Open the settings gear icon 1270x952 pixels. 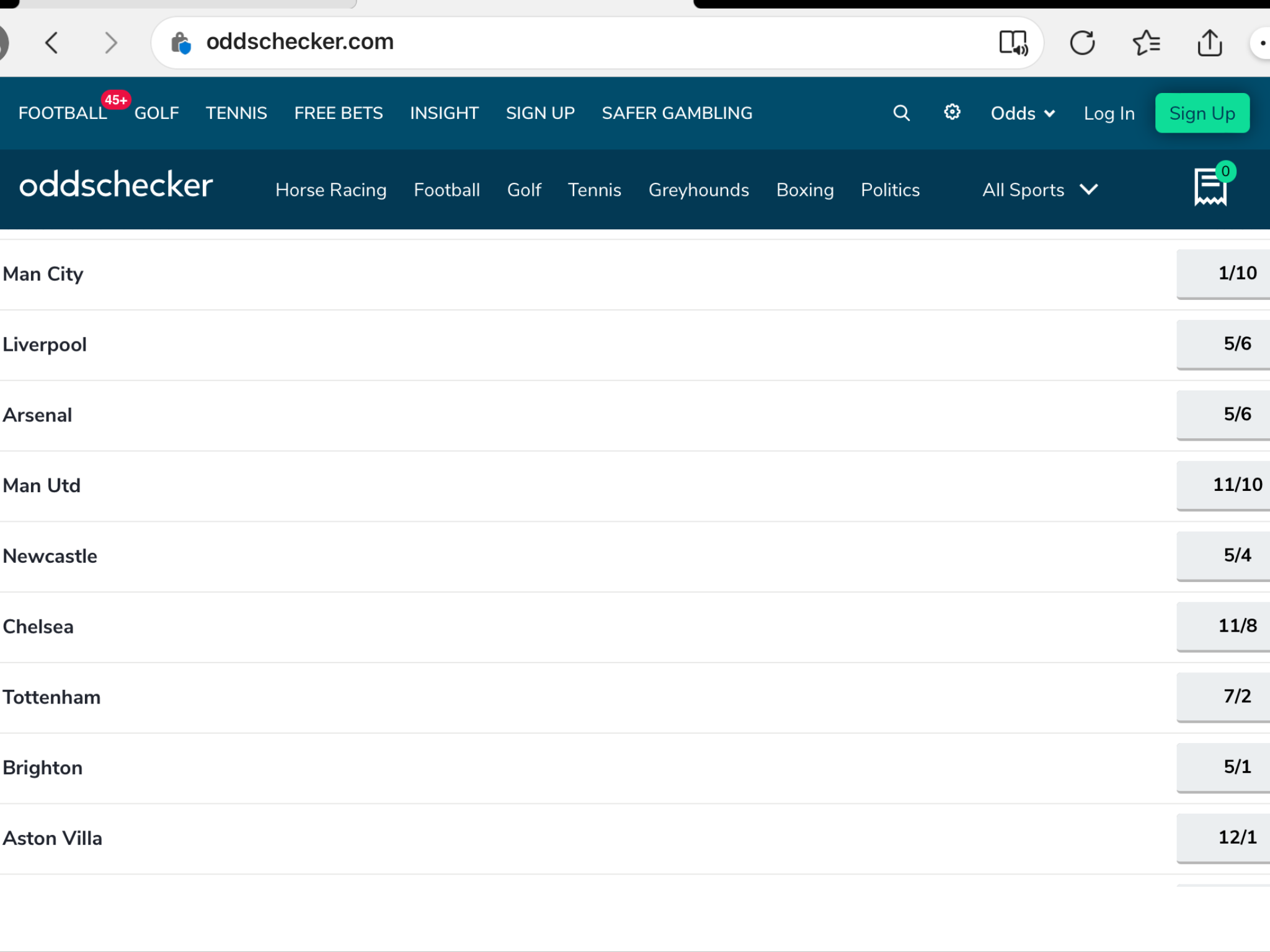pyautogui.click(x=952, y=112)
